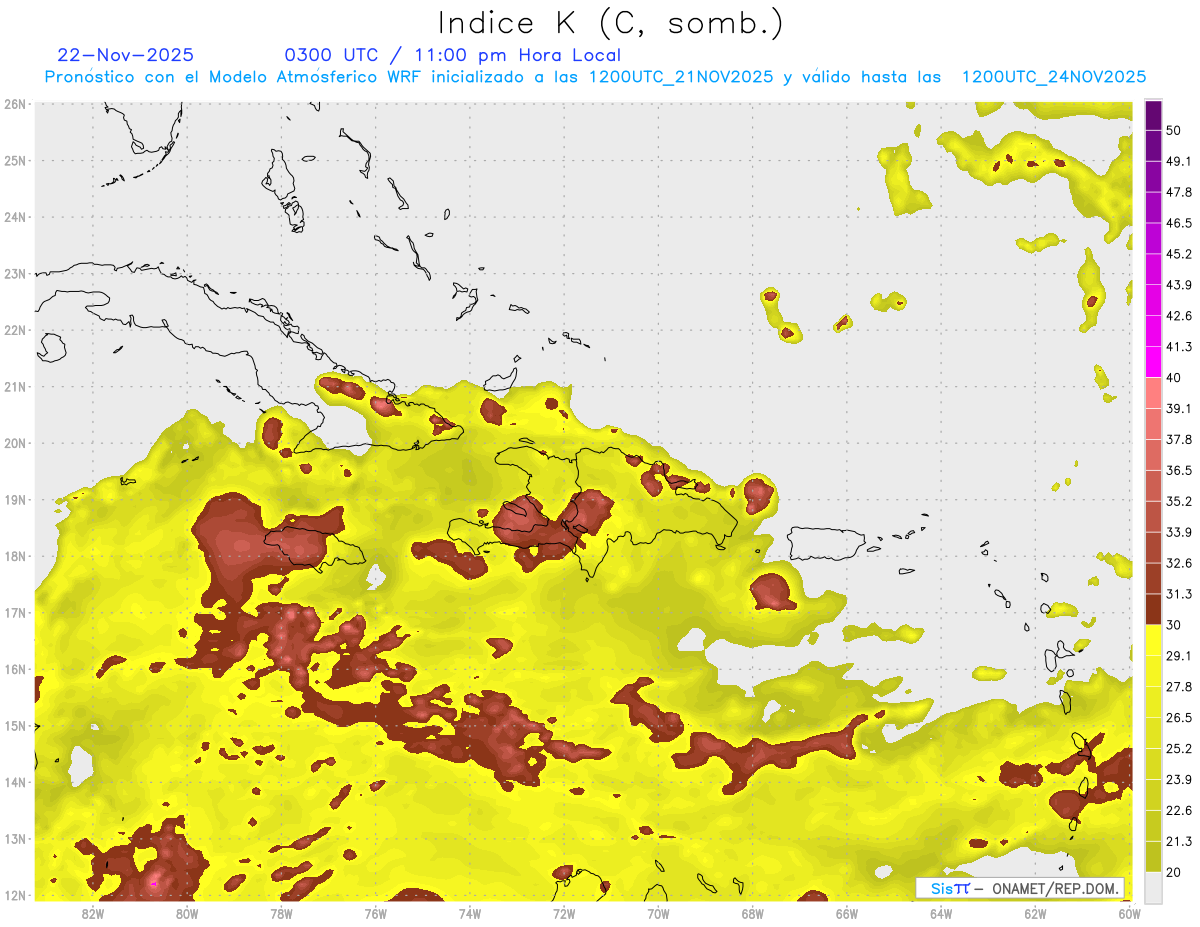Click the colorbar label "31.3"
1200x927 pixels.
1178,594
